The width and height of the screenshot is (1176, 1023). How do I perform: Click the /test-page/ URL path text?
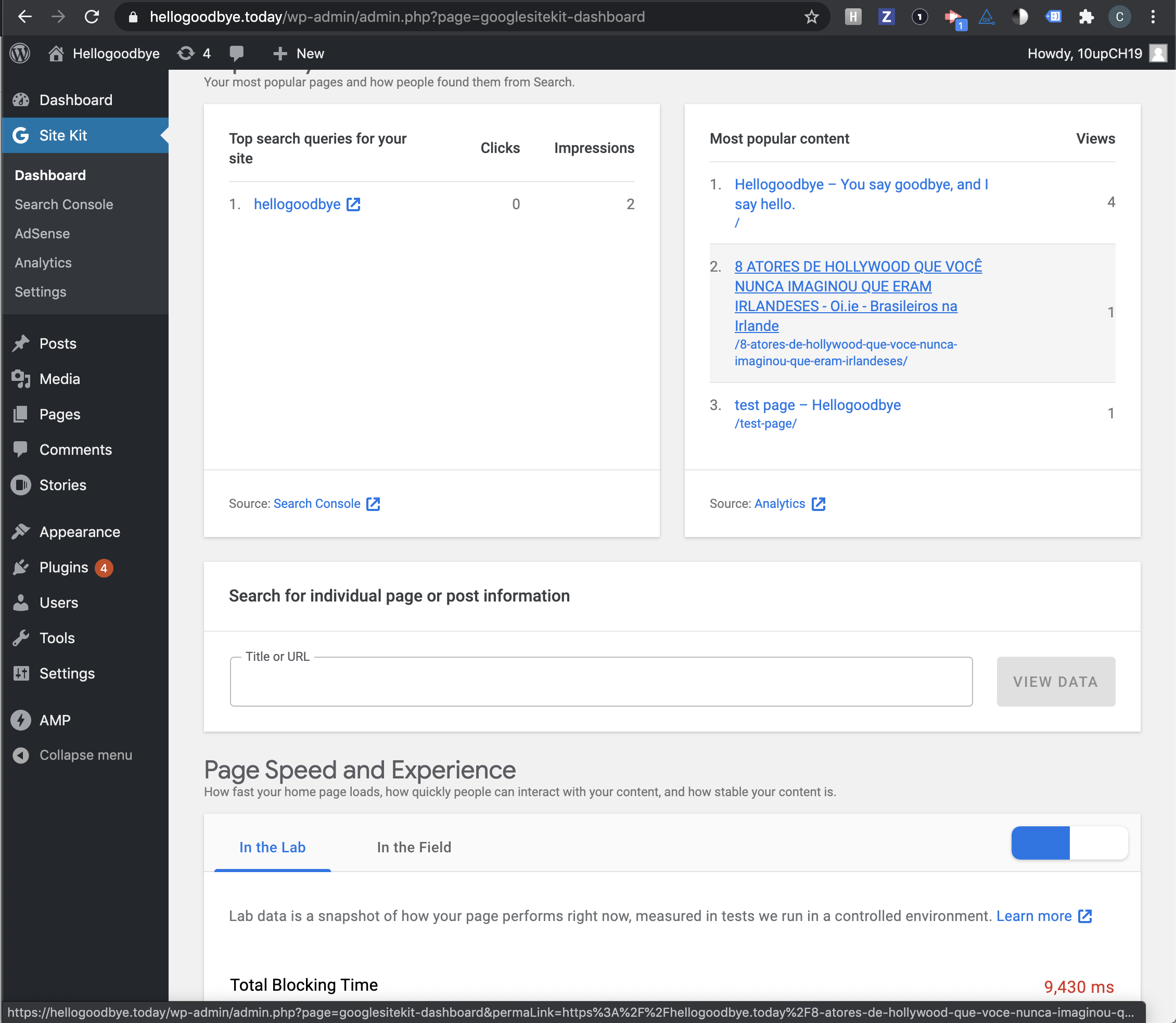pyautogui.click(x=765, y=424)
